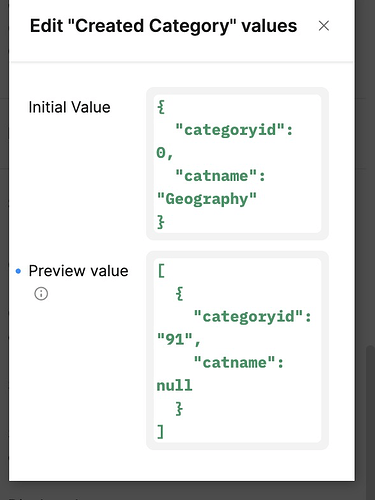The height and width of the screenshot is (500, 375).
Task: Click "categoryid" key in Preview value editor
Action: click(248, 316)
